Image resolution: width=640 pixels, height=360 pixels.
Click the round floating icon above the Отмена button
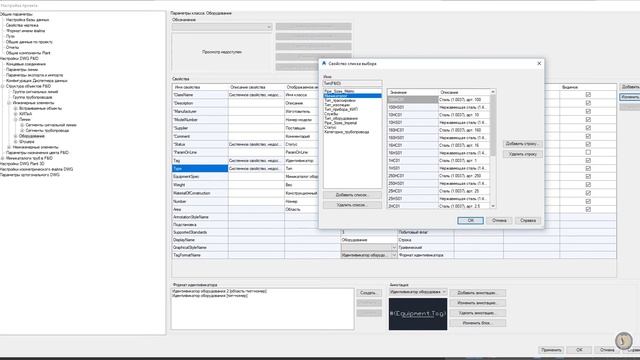coord(623,340)
